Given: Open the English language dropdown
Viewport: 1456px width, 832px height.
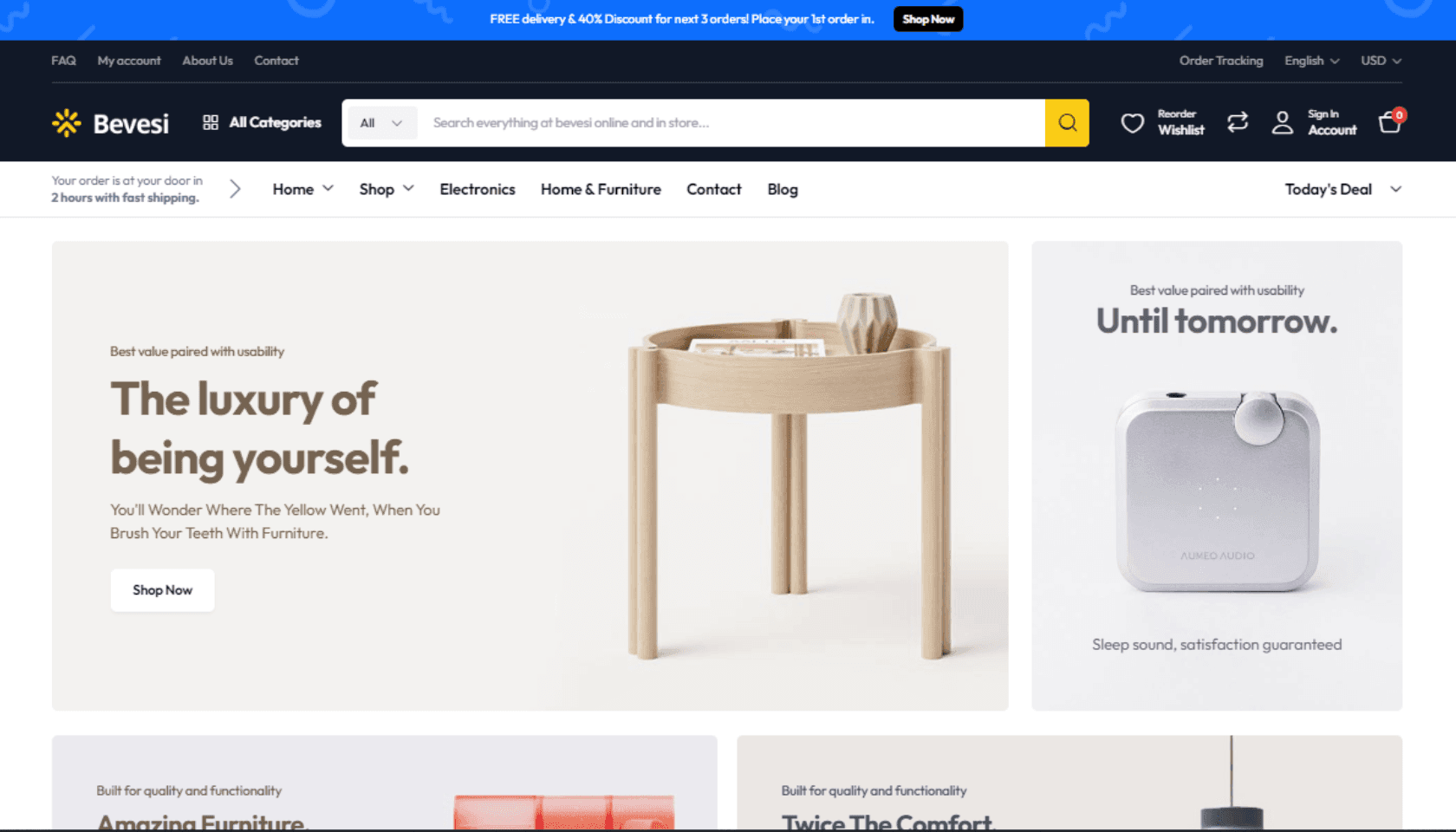Looking at the screenshot, I should point(1311,61).
